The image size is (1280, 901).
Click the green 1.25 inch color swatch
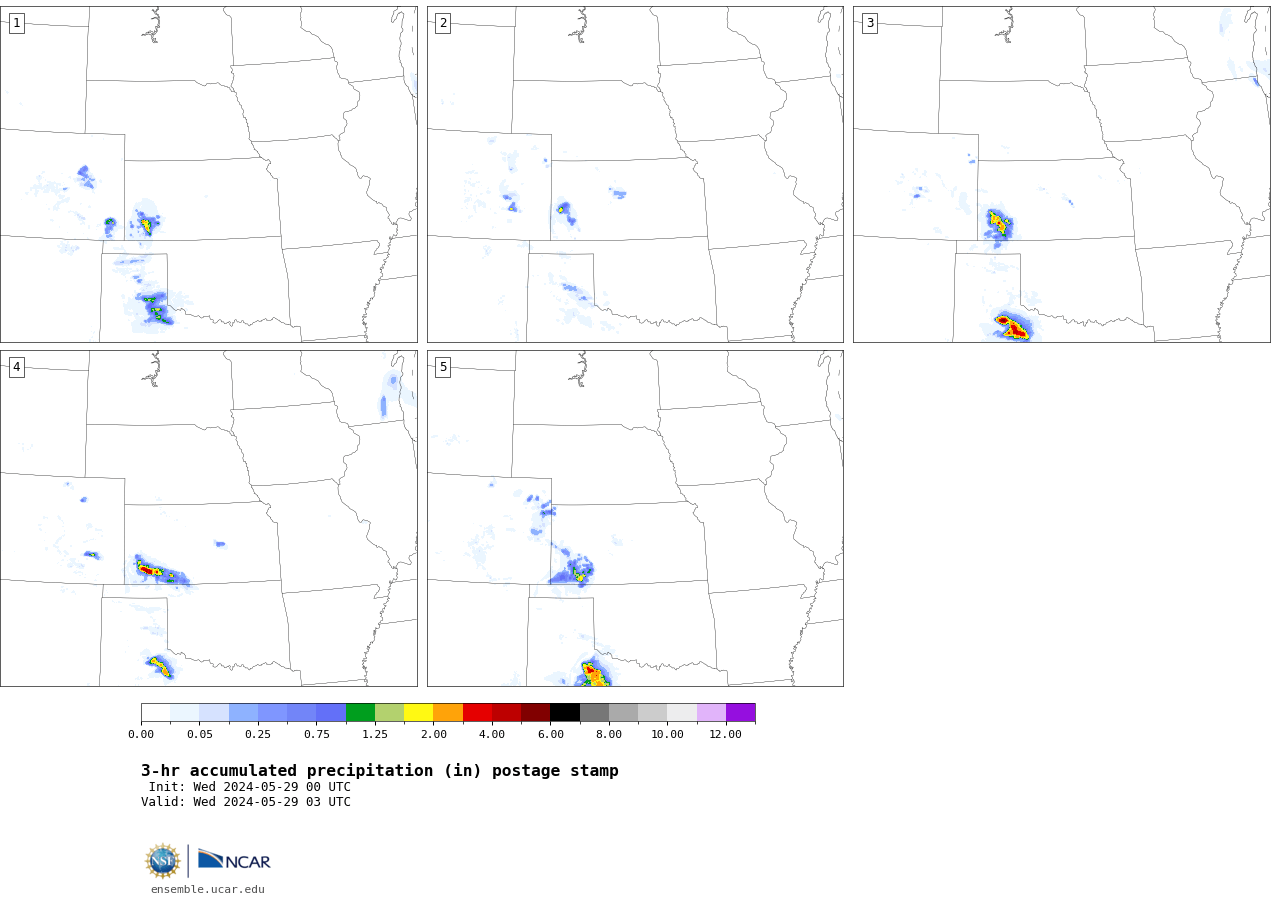pos(360,713)
